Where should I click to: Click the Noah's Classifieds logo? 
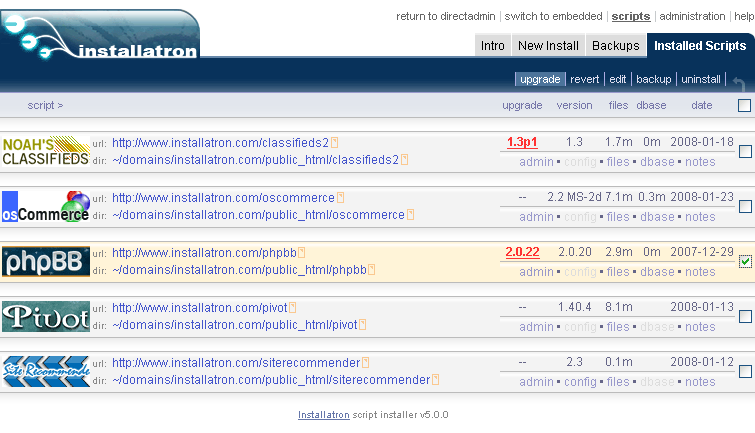tap(46, 151)
